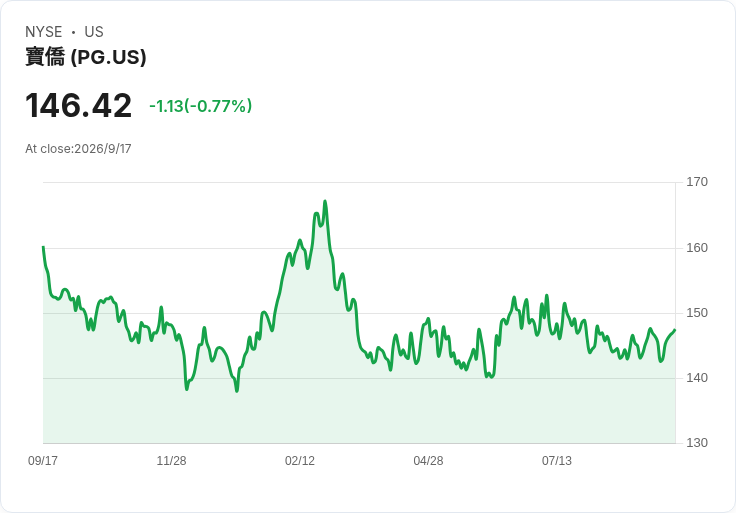Click the -1.13(-0.77%) price change text
This screenshot has height=513, width=736.
[x=200, y=106]
